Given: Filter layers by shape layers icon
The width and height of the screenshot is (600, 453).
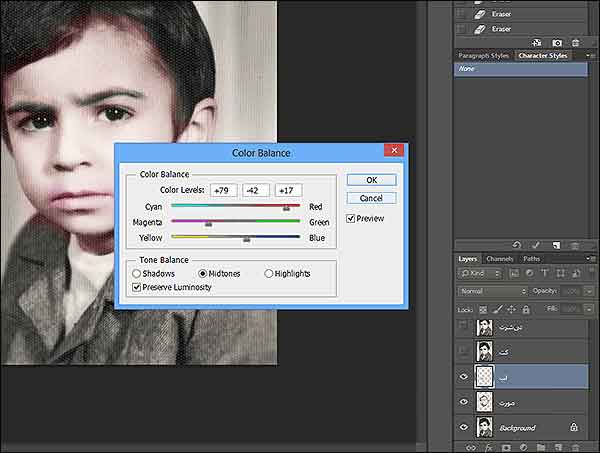Looking at the screenshot, I should [560, 273].
